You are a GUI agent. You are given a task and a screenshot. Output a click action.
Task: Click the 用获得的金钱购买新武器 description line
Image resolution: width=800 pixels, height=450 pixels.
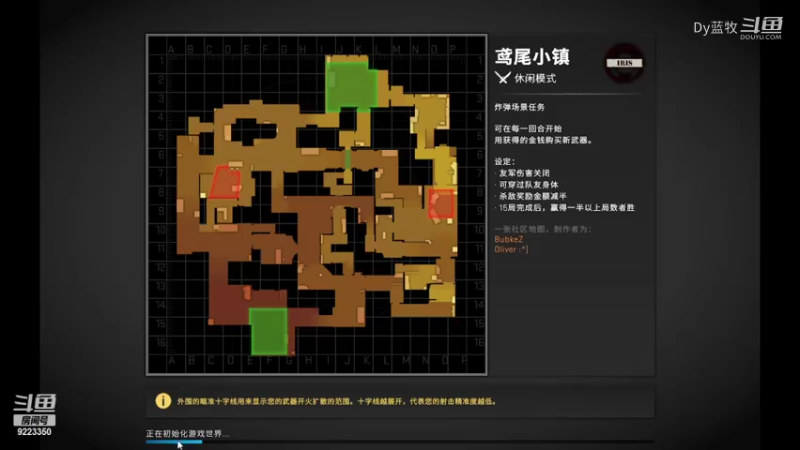coord(543,140)
